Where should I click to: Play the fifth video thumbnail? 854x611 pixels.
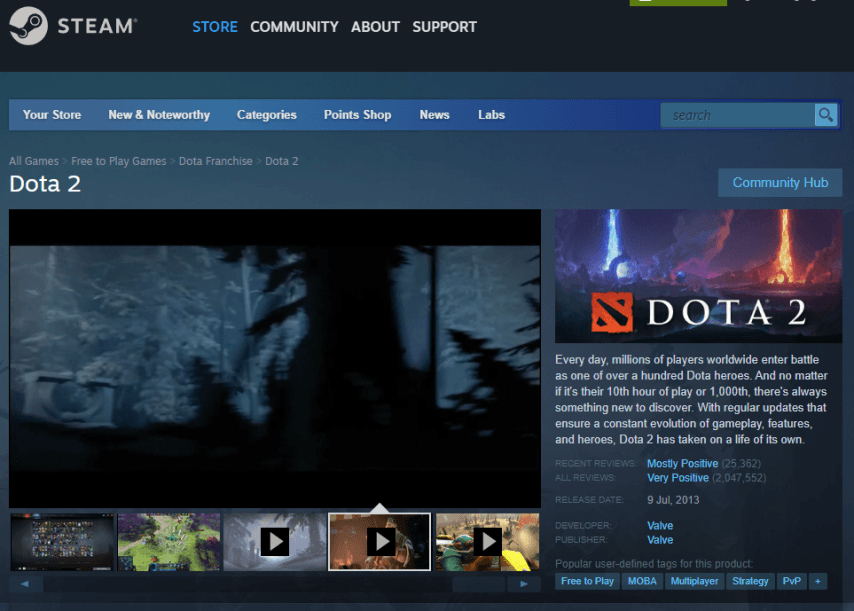pyautogui.click(x=487, y=541)
